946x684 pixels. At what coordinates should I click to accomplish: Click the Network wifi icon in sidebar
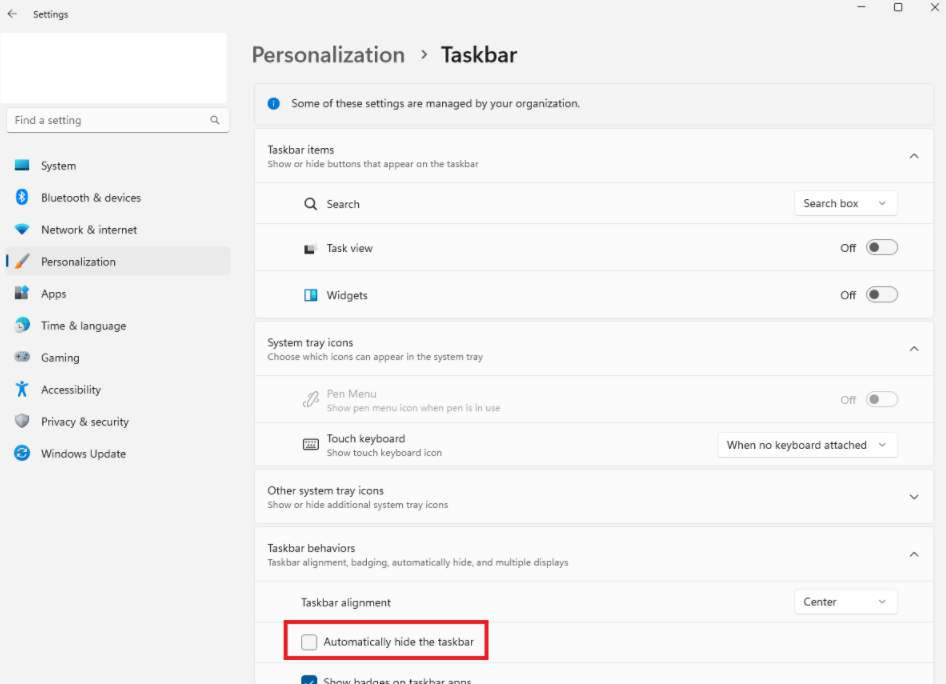point(22,230)
